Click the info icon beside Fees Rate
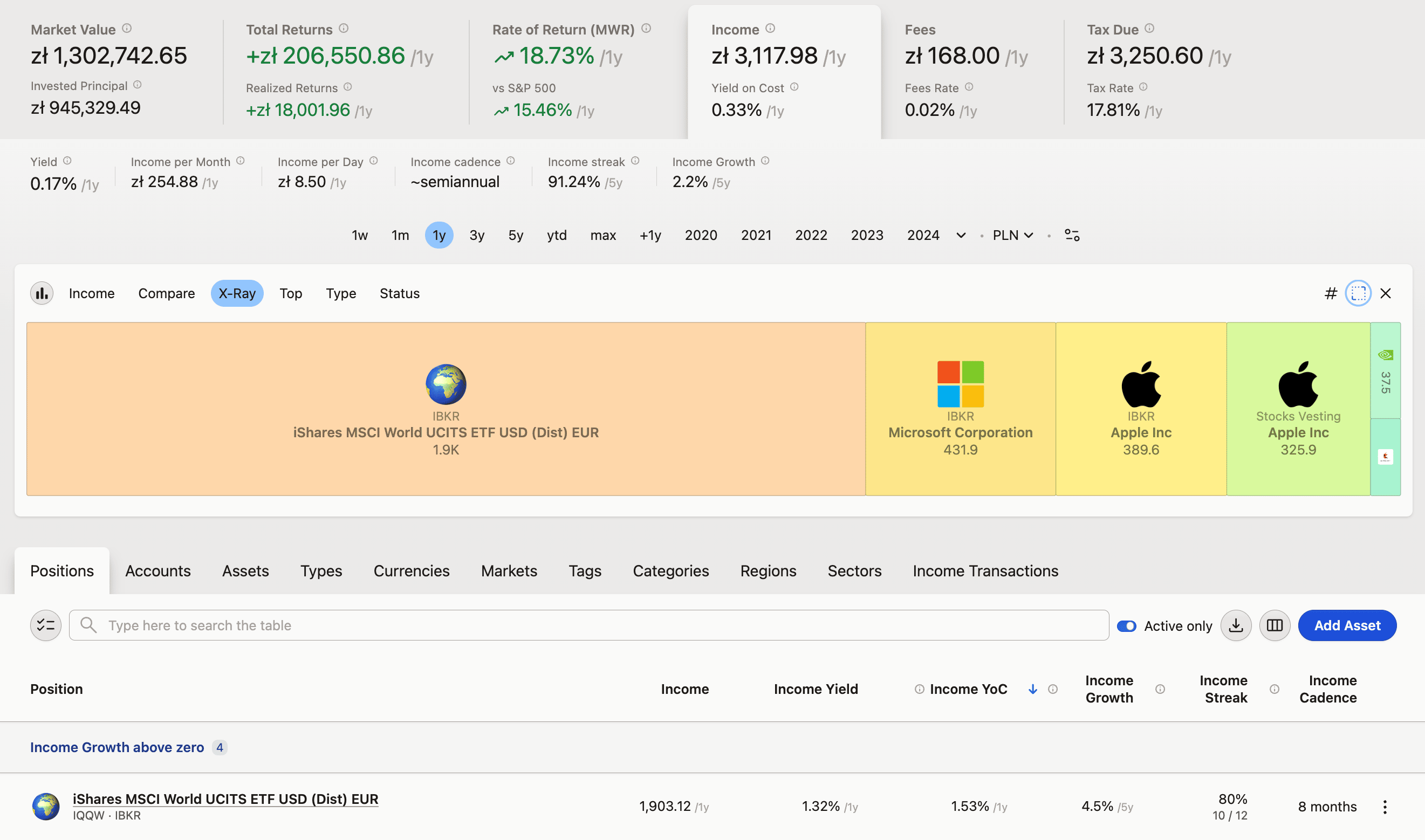 coord(969,87)
